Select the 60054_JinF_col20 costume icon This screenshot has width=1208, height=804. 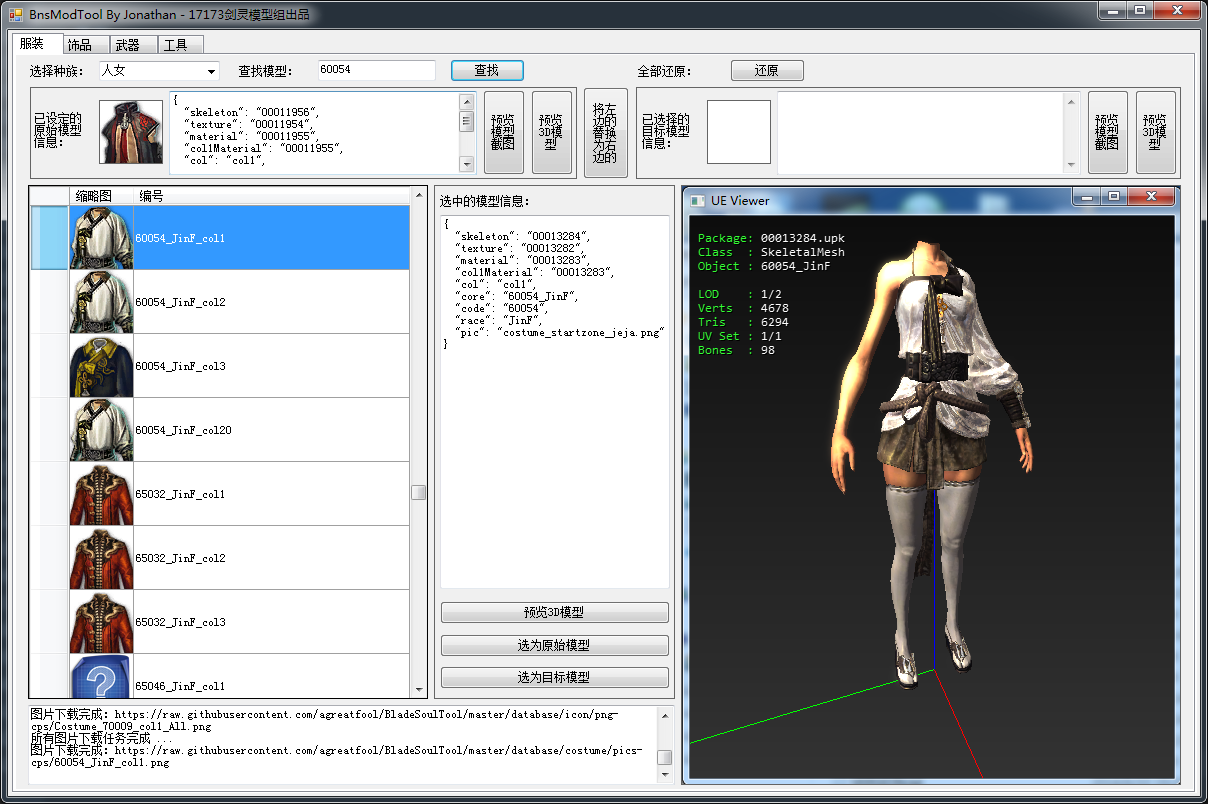pos(101,430)
